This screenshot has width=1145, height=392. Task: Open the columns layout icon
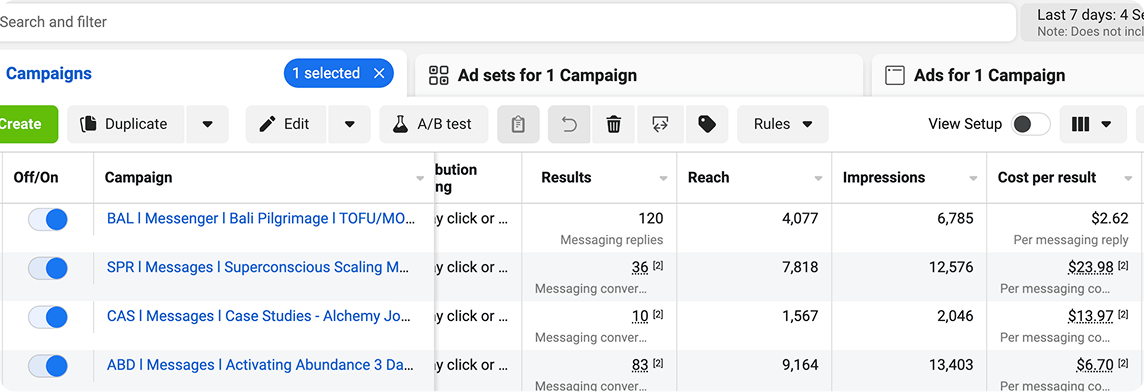pos(1092,124)
